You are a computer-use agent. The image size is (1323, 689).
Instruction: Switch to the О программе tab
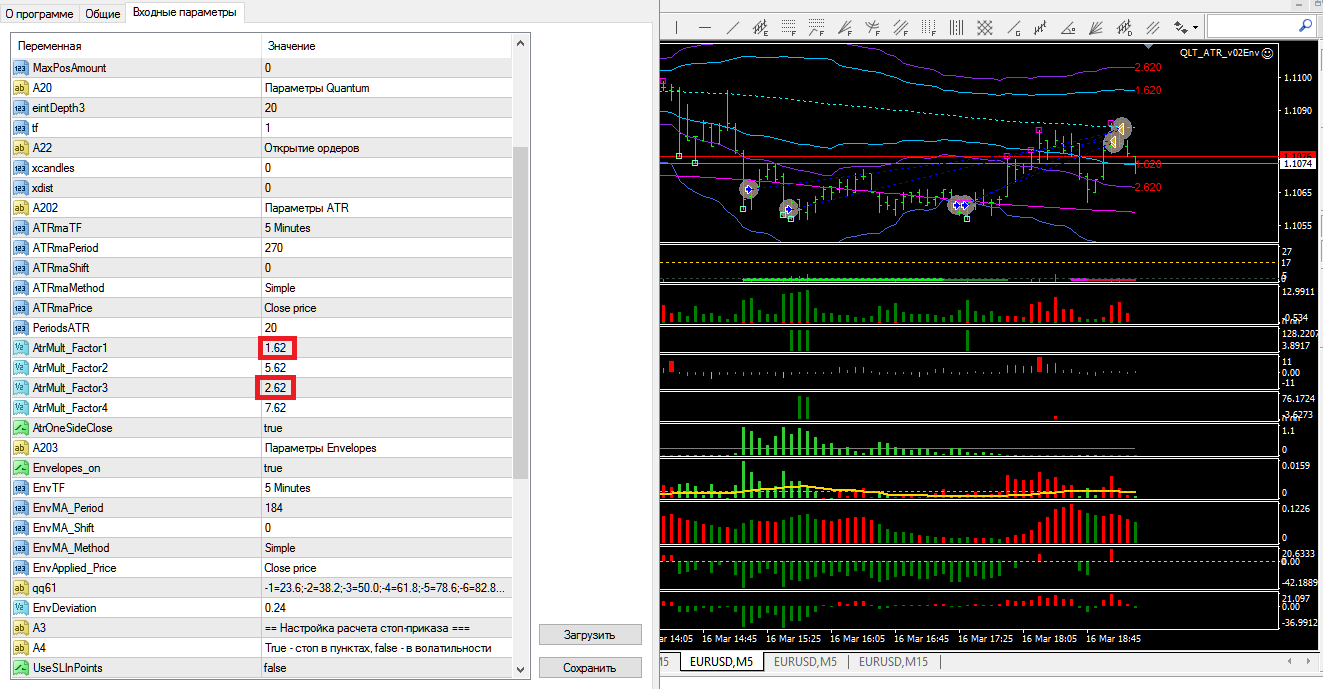point(39,14)
